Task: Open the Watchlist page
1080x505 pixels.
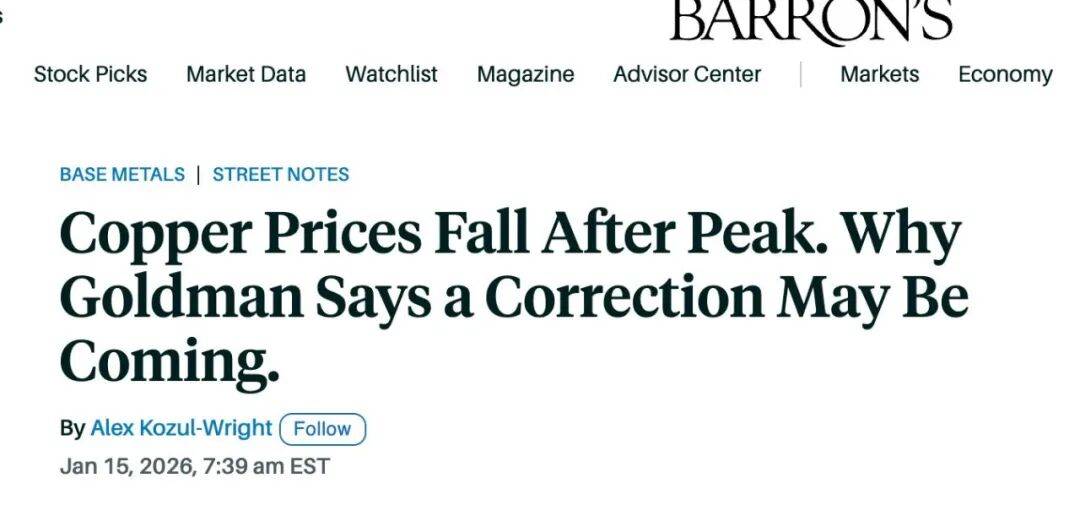Action: coord(391,74)
